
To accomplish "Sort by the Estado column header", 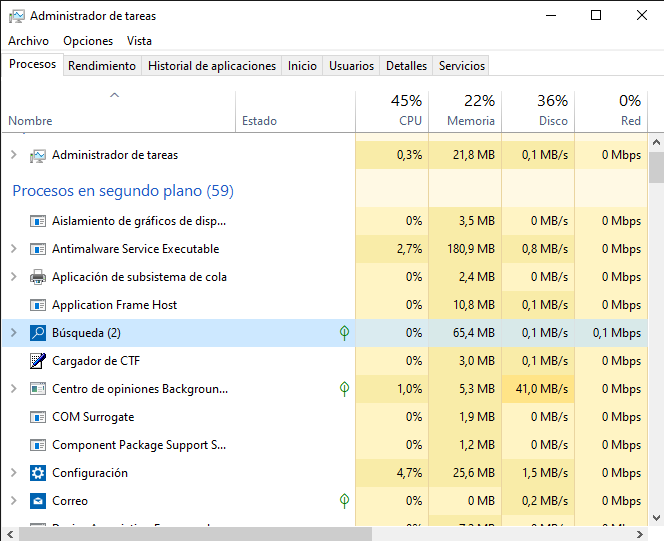I will (x=295, y=112).
